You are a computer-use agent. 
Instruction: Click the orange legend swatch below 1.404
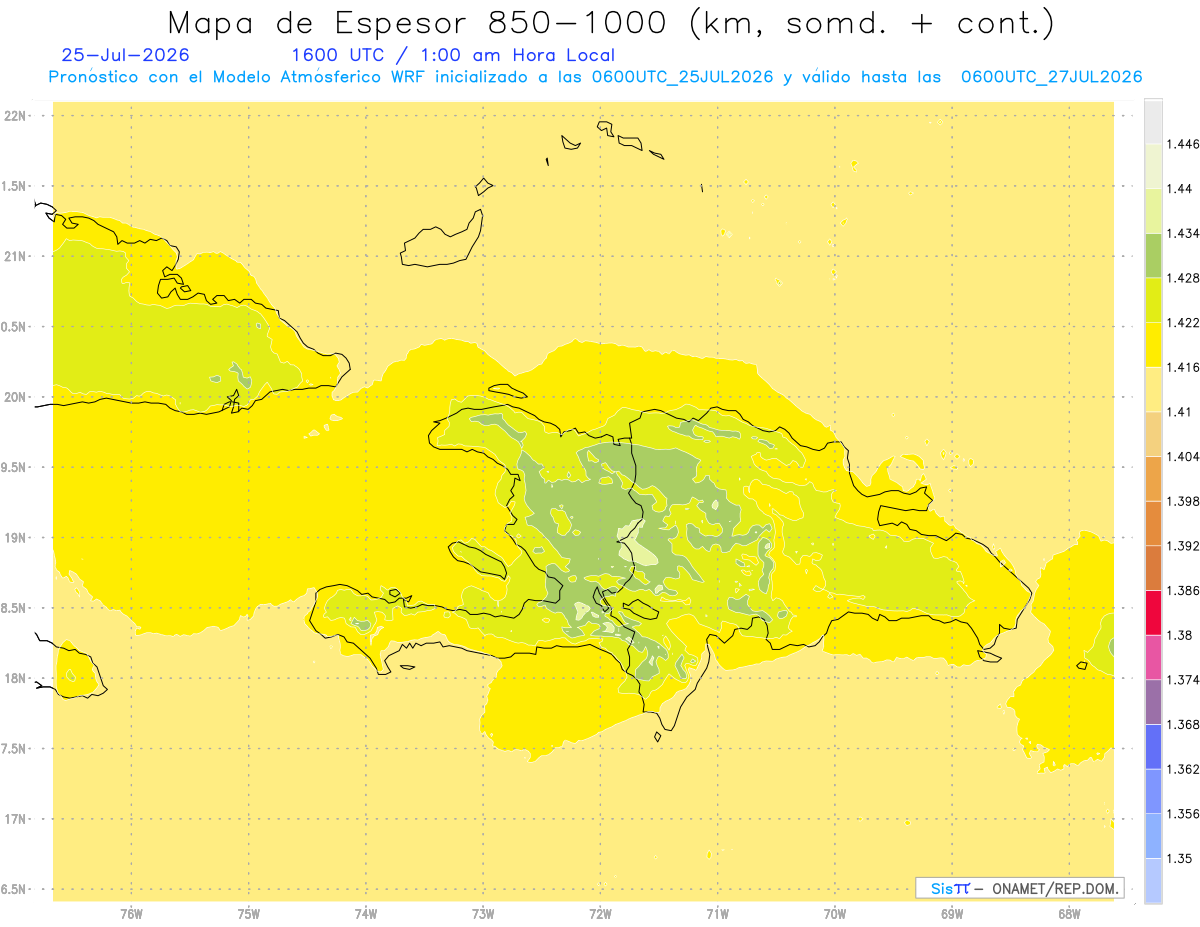pyautogui.click(x=1153, y=478)
